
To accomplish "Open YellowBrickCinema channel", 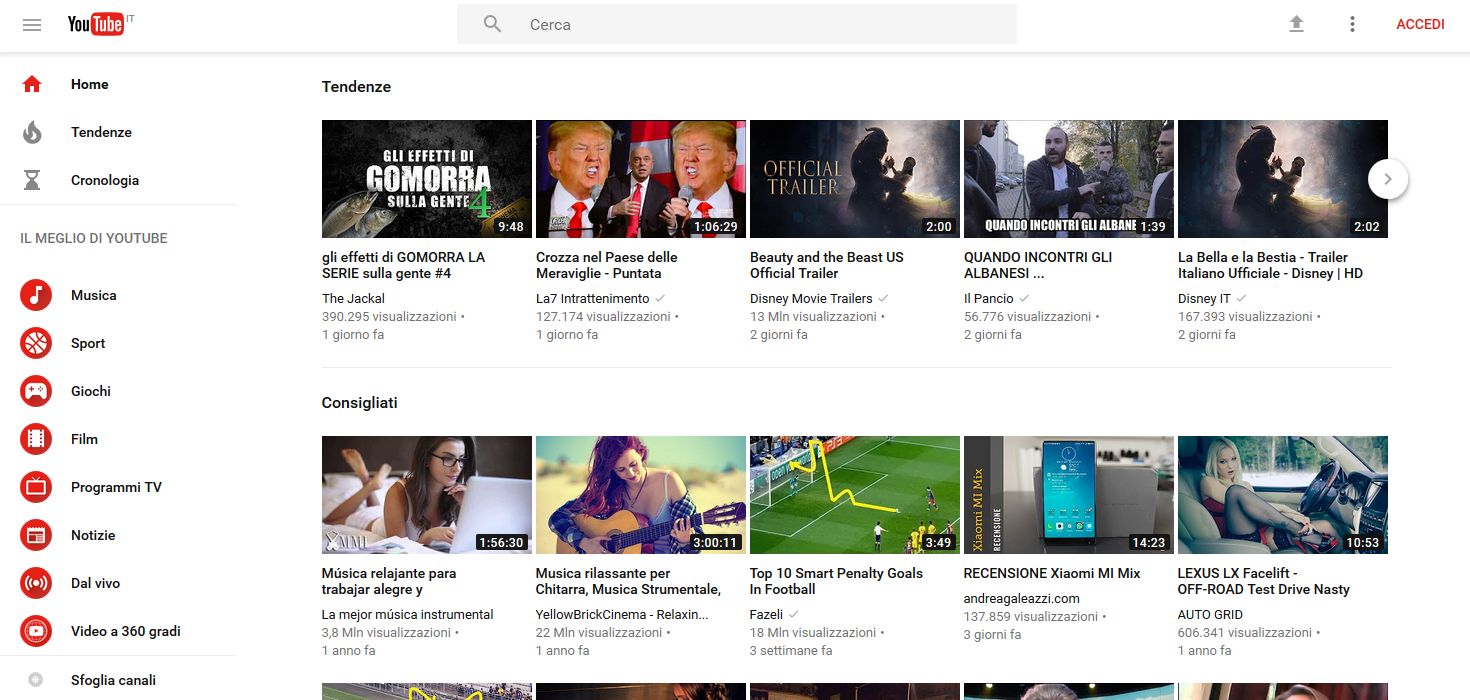I will click(622, 614).
